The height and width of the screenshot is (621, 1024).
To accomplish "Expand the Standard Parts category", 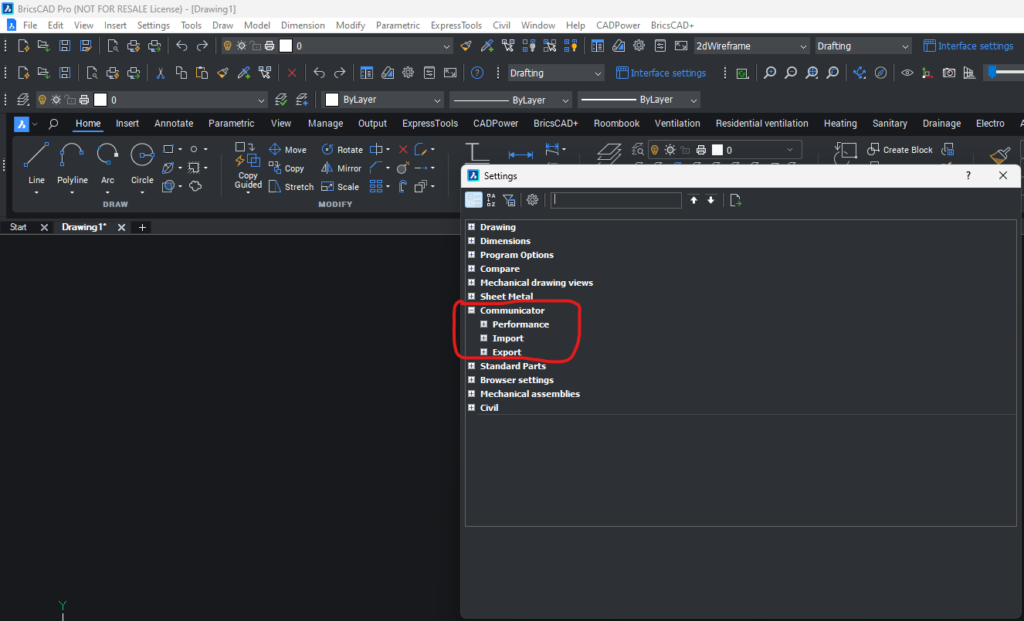I will click(x=472, y=366).
